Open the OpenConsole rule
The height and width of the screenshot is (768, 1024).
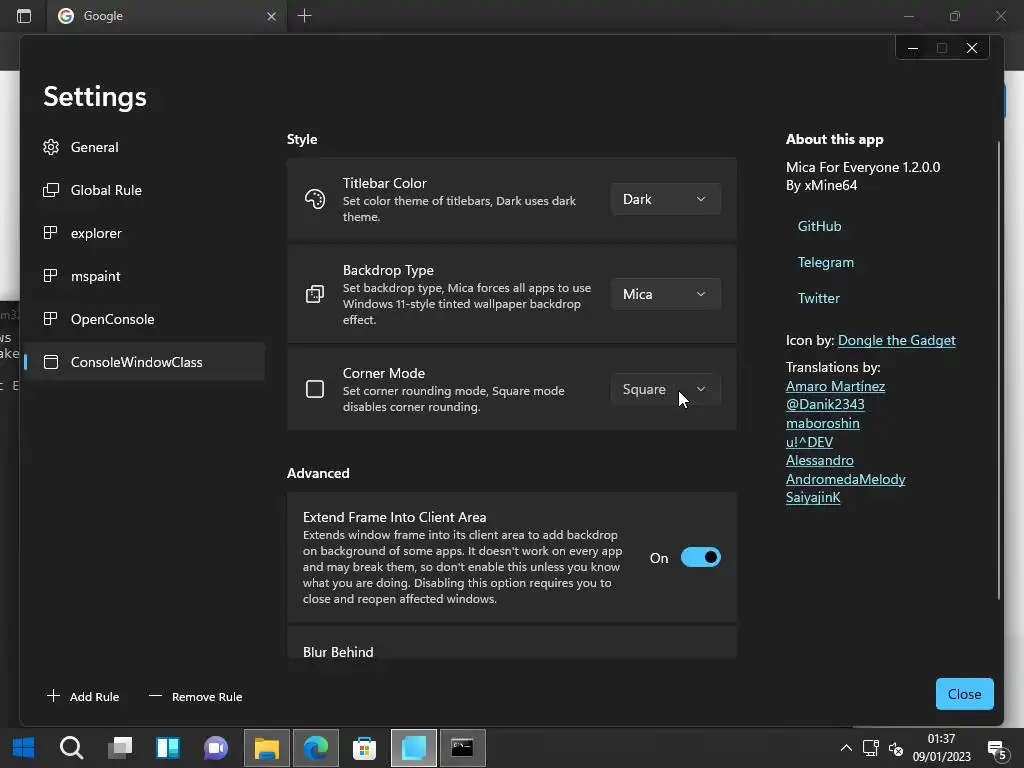(145, 319)
